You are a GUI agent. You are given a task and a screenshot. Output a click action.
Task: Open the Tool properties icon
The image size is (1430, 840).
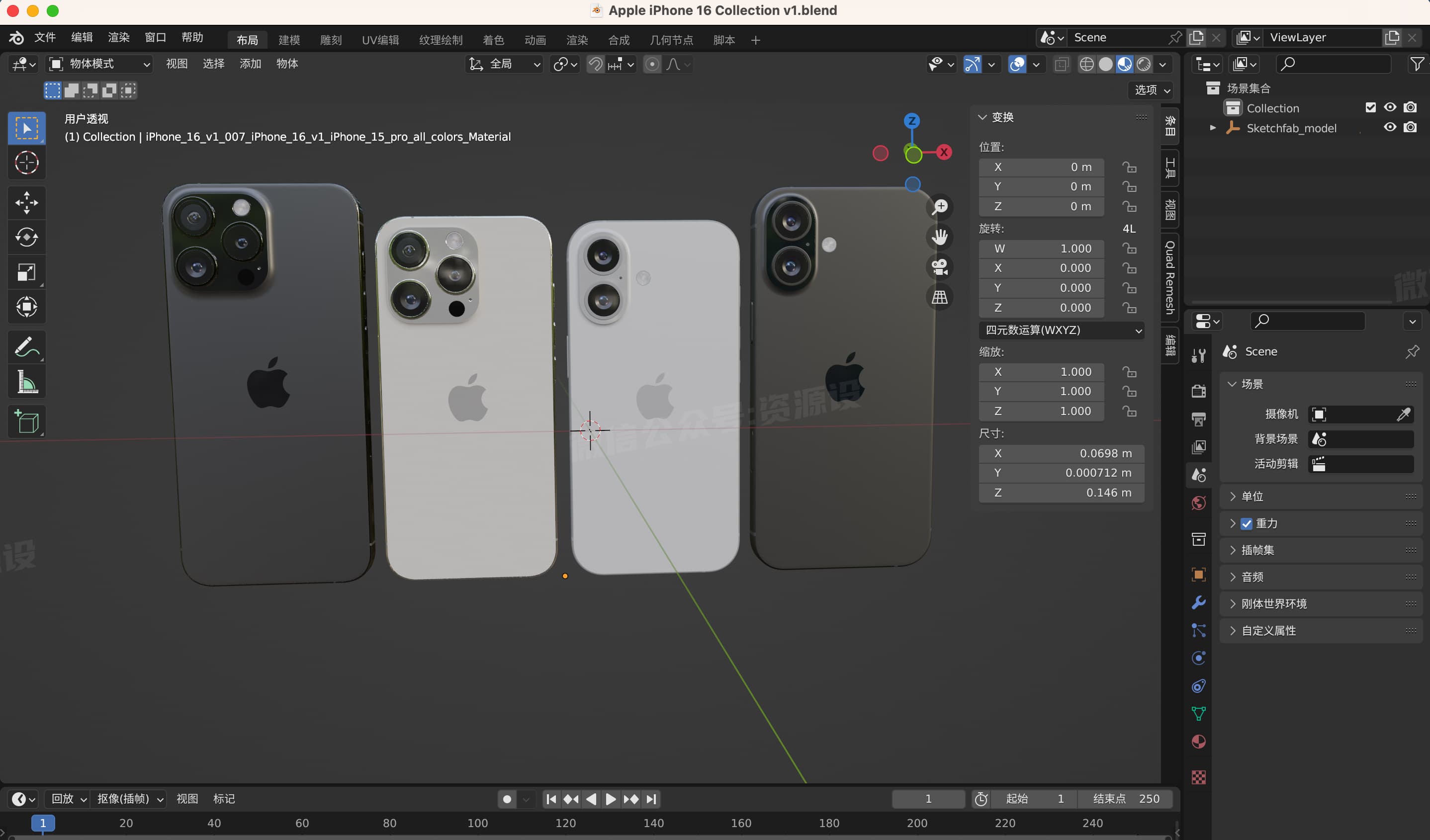click(x=1198, y=355)
